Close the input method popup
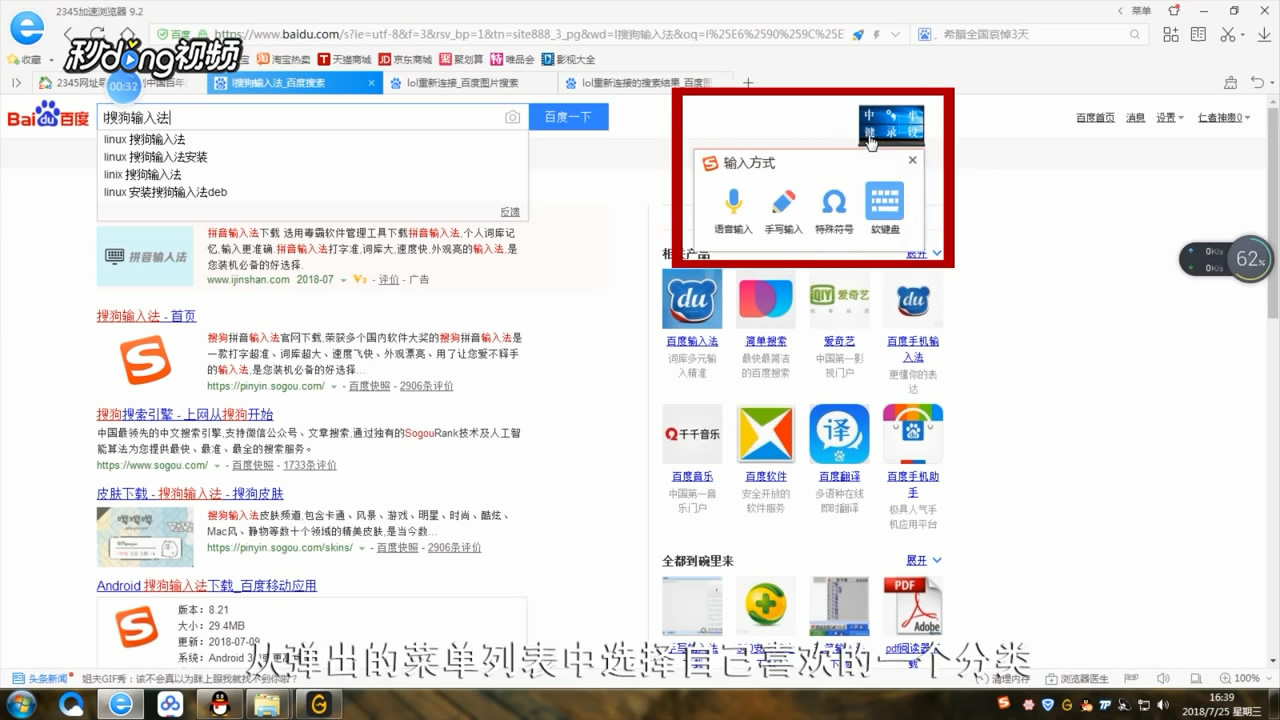 point(912,160)
